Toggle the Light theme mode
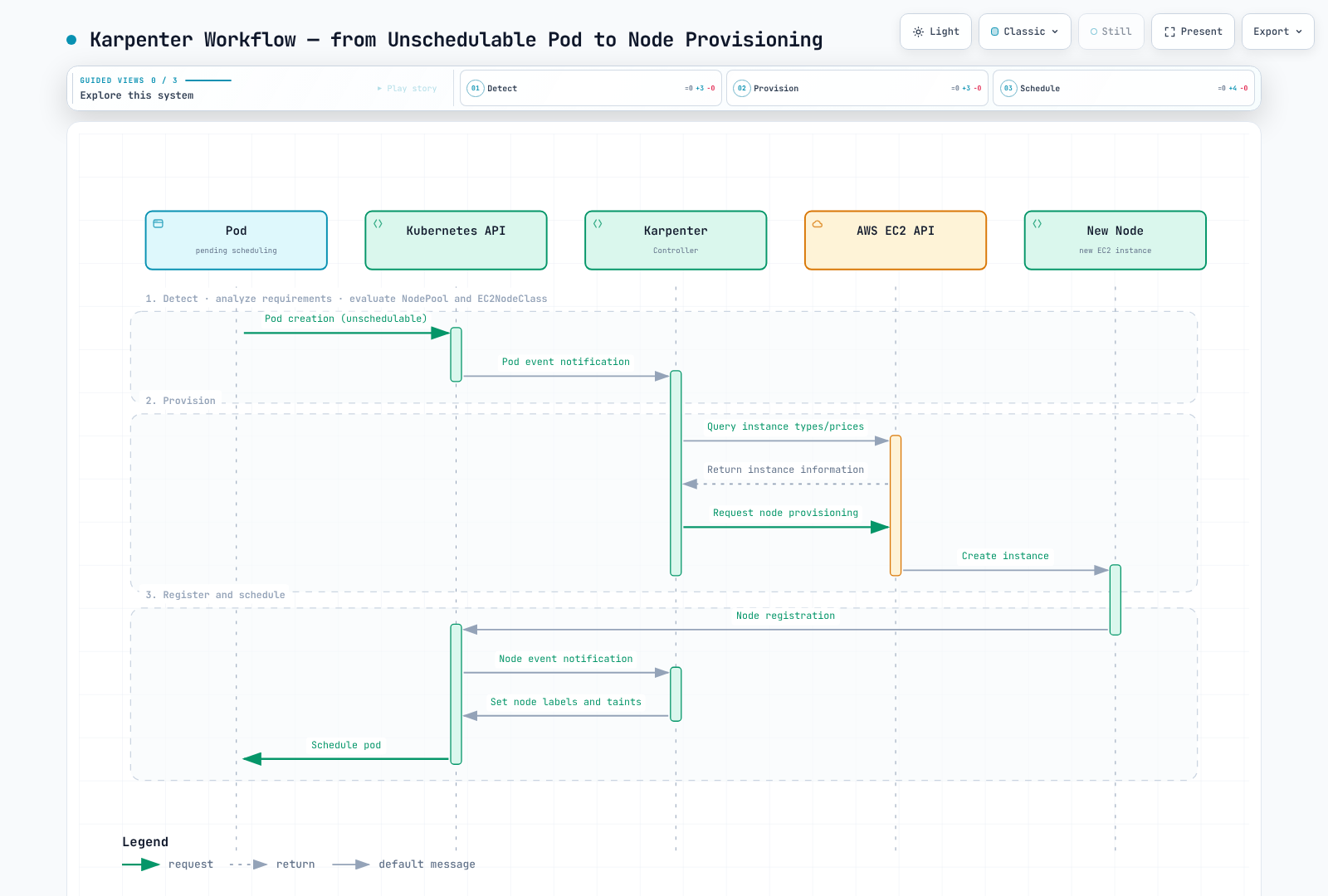This screenshot has width=1328, height=896. [935, 32]
